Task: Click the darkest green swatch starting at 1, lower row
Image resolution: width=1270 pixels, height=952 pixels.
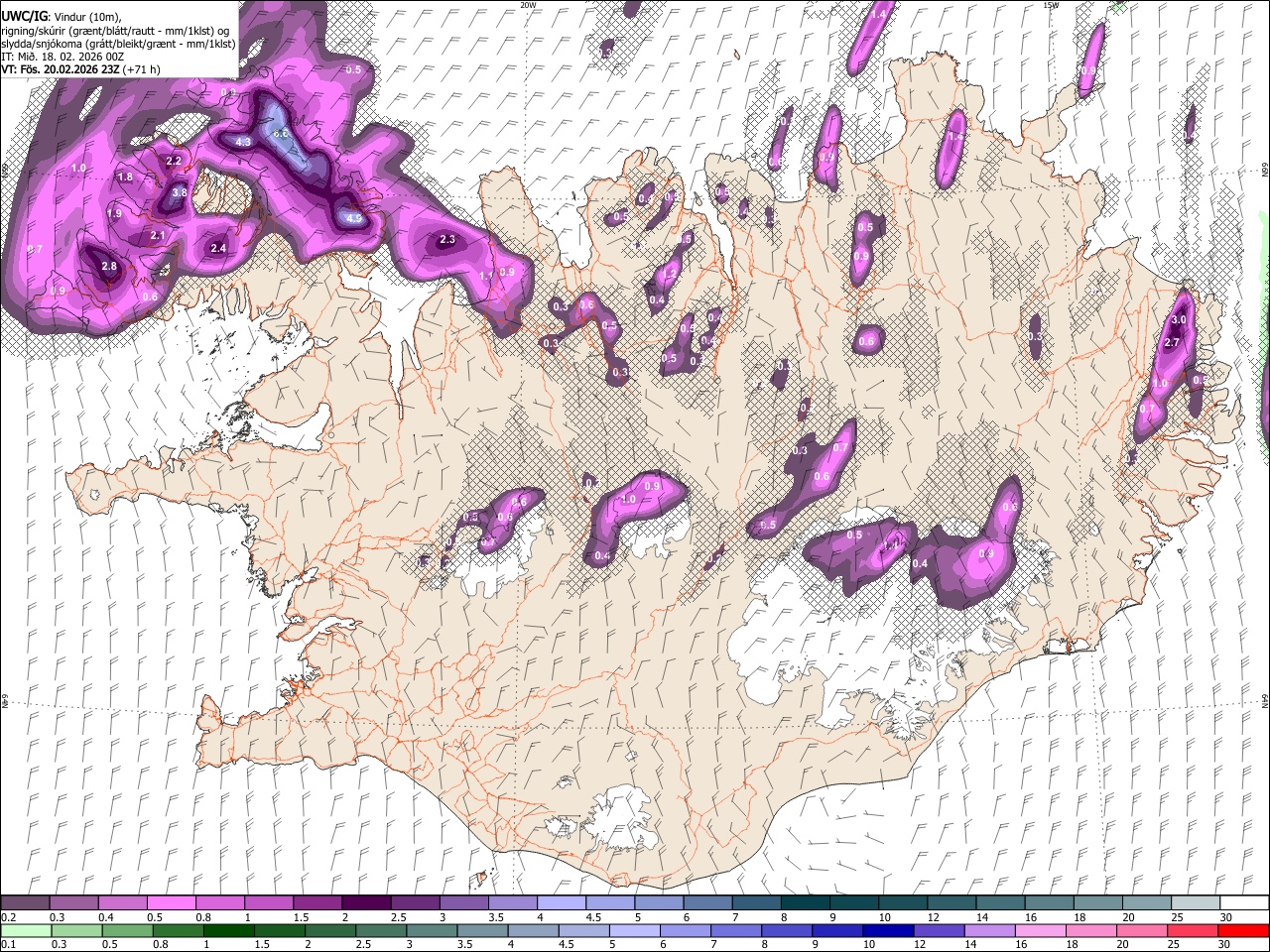Action: [x=229, y=930]
